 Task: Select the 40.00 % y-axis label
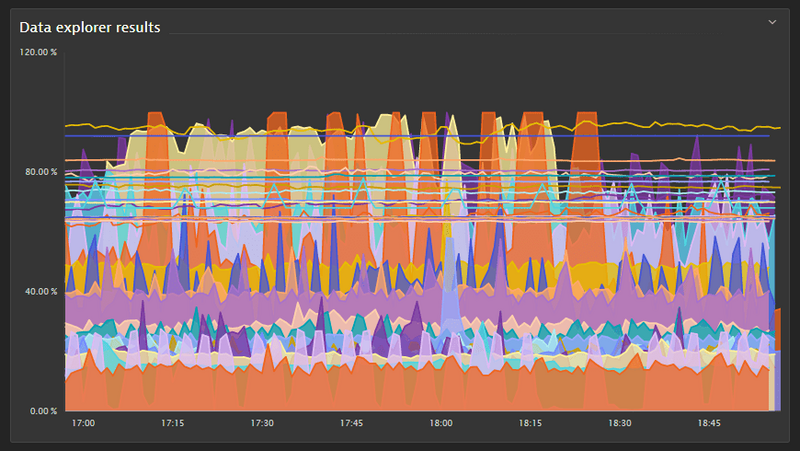(41, 292)
